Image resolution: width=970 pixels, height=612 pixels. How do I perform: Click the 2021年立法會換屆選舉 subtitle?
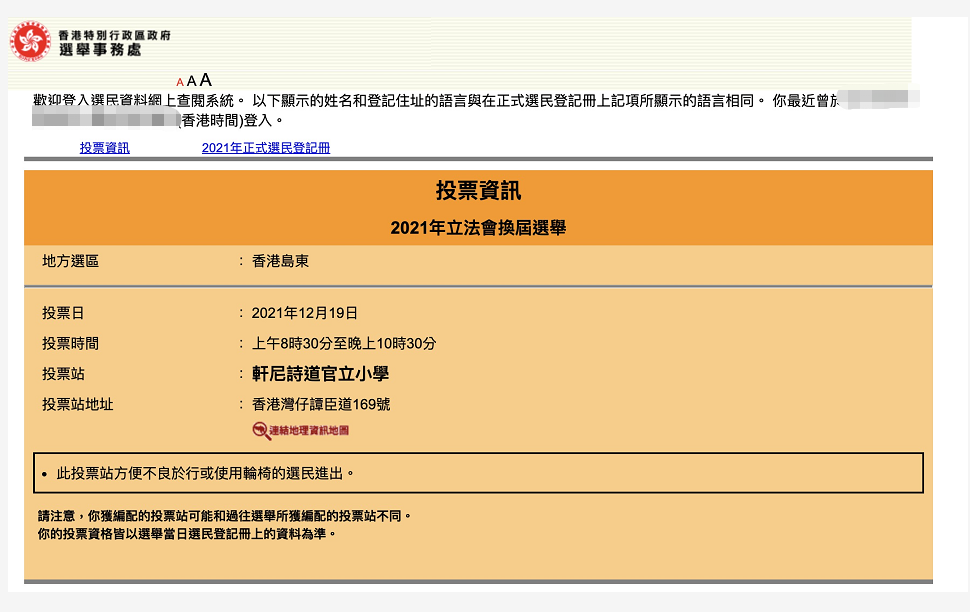478,229
